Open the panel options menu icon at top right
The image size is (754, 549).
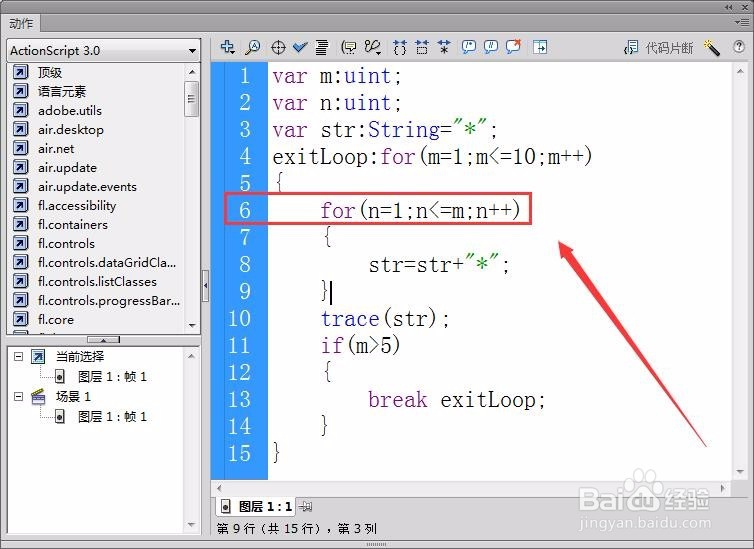point(741,22)
